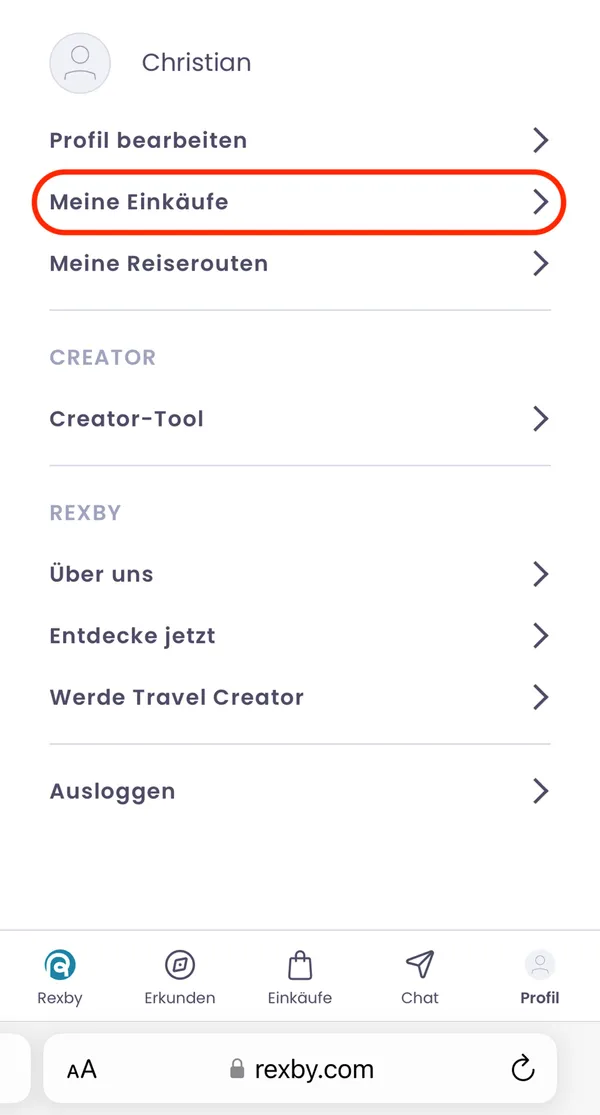
Task: Tap the Ausloggen logout link
Action: tap(113, 792)
